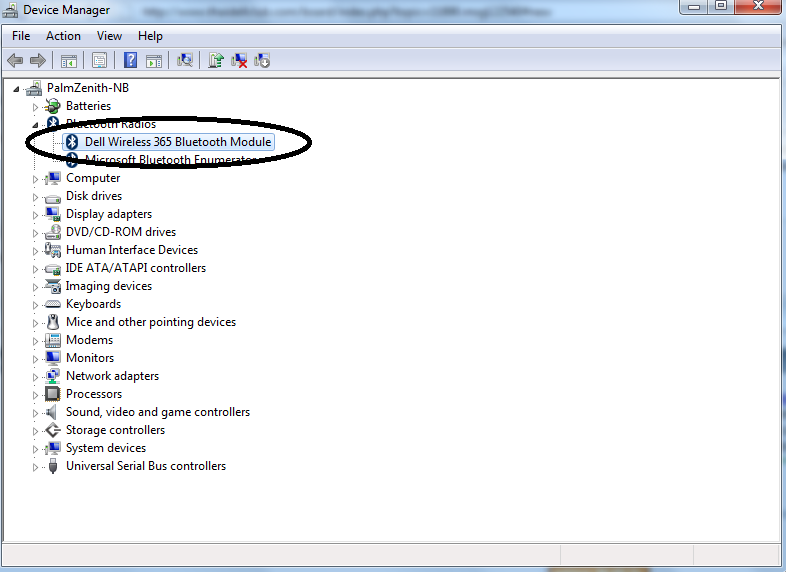Expand the System devices node arrow
786x572 pixels.
click(x=35, y=449)
